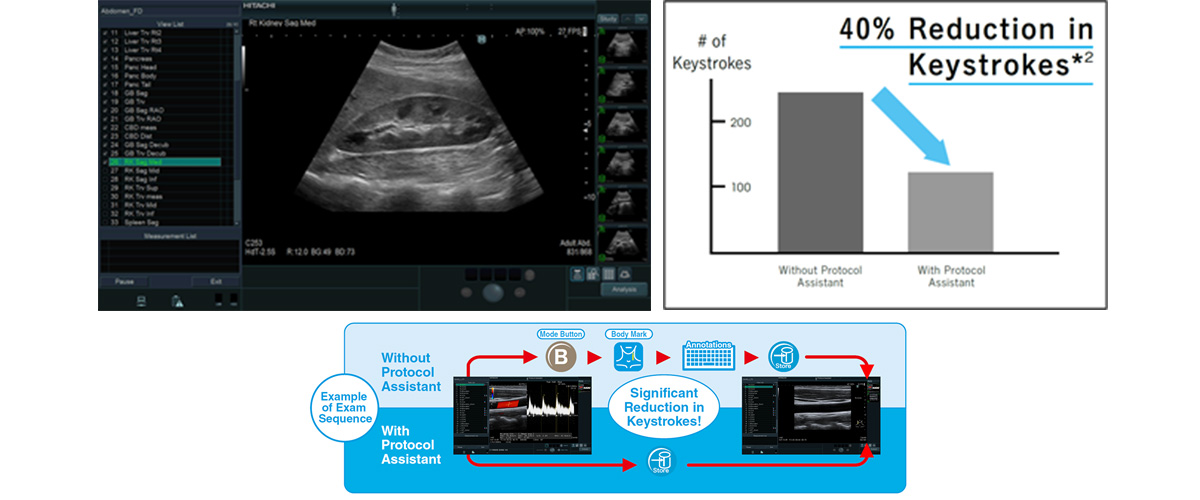1200x500 pixels.
Task: Select 15 Panc Head in view list
Action: [166, 67]
